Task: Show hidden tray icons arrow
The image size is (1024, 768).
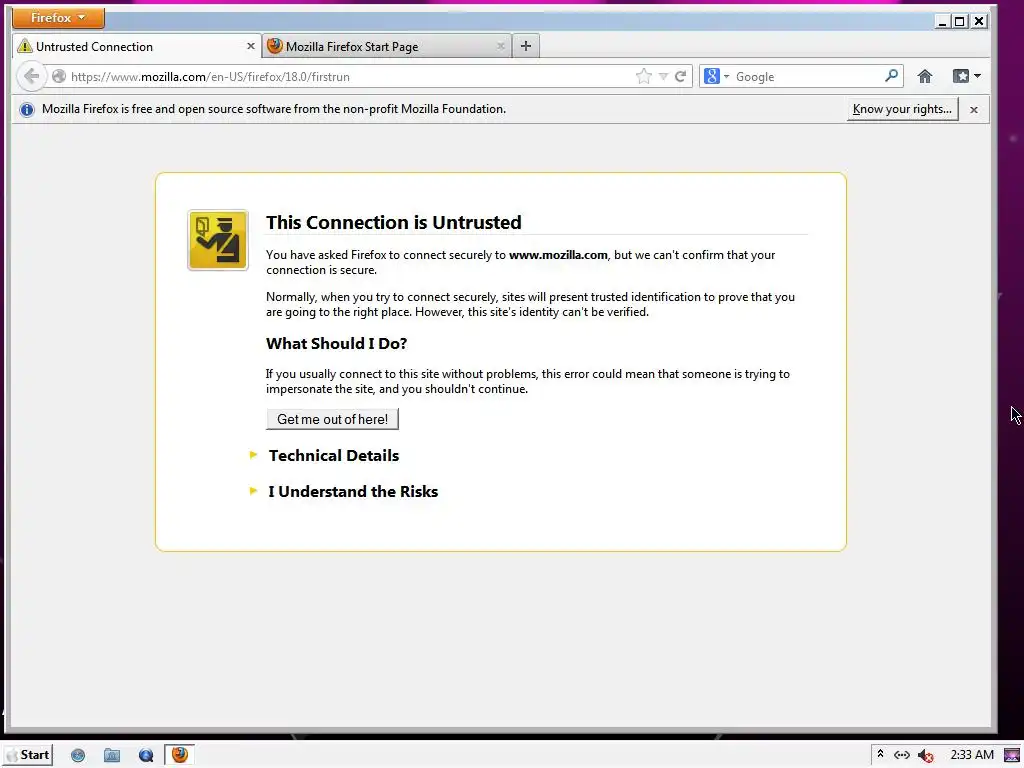Action: click(880, 754)
